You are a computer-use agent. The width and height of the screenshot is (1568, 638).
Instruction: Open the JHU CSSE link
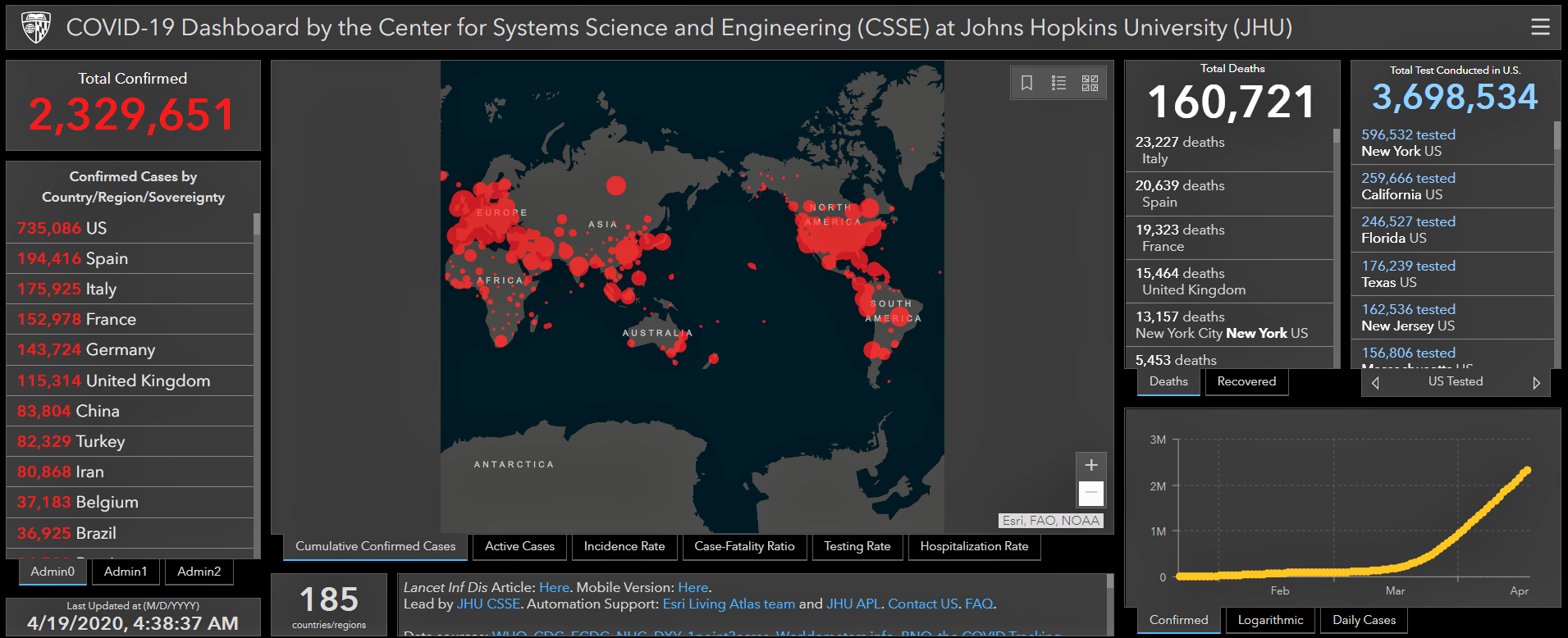[x=488, y=604]
